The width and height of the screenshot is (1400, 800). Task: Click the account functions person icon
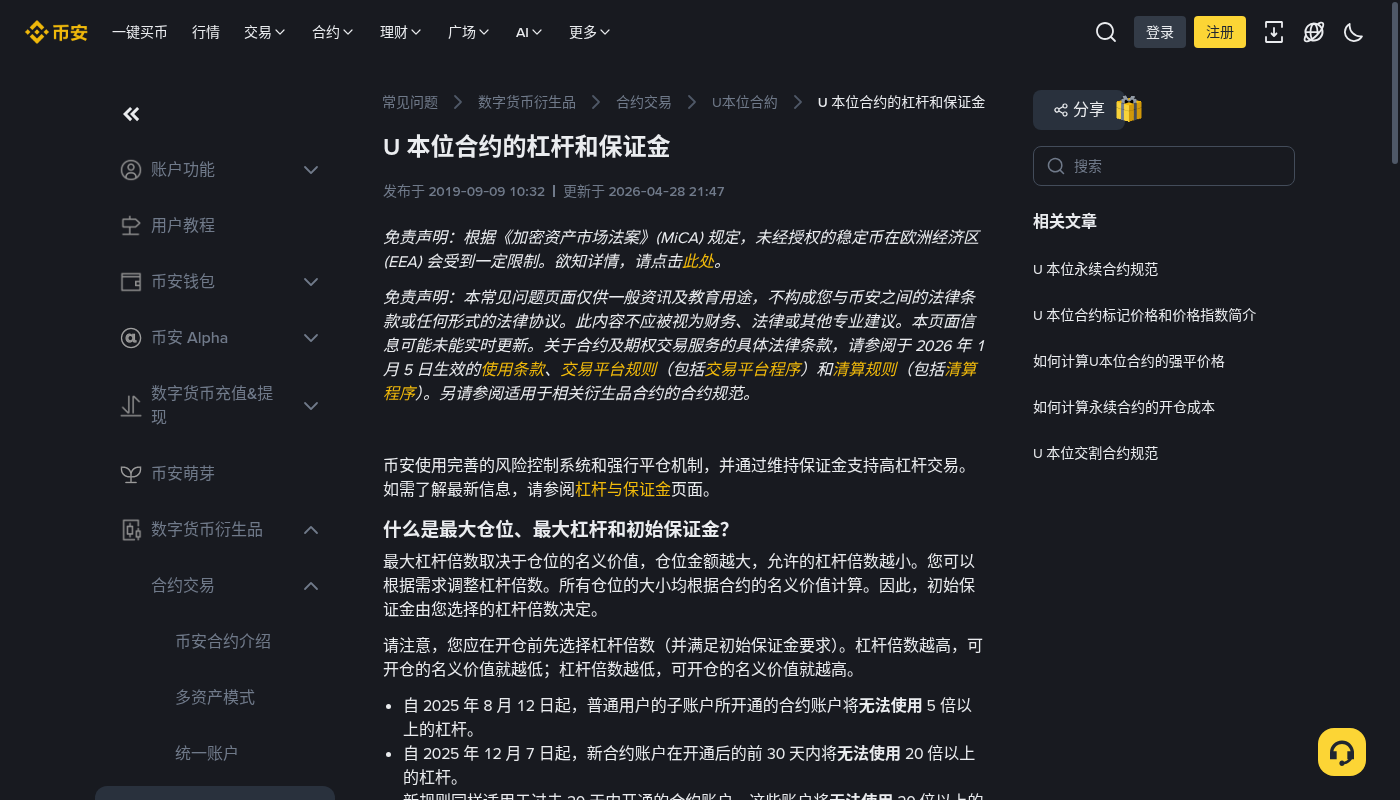coord(131,170)
